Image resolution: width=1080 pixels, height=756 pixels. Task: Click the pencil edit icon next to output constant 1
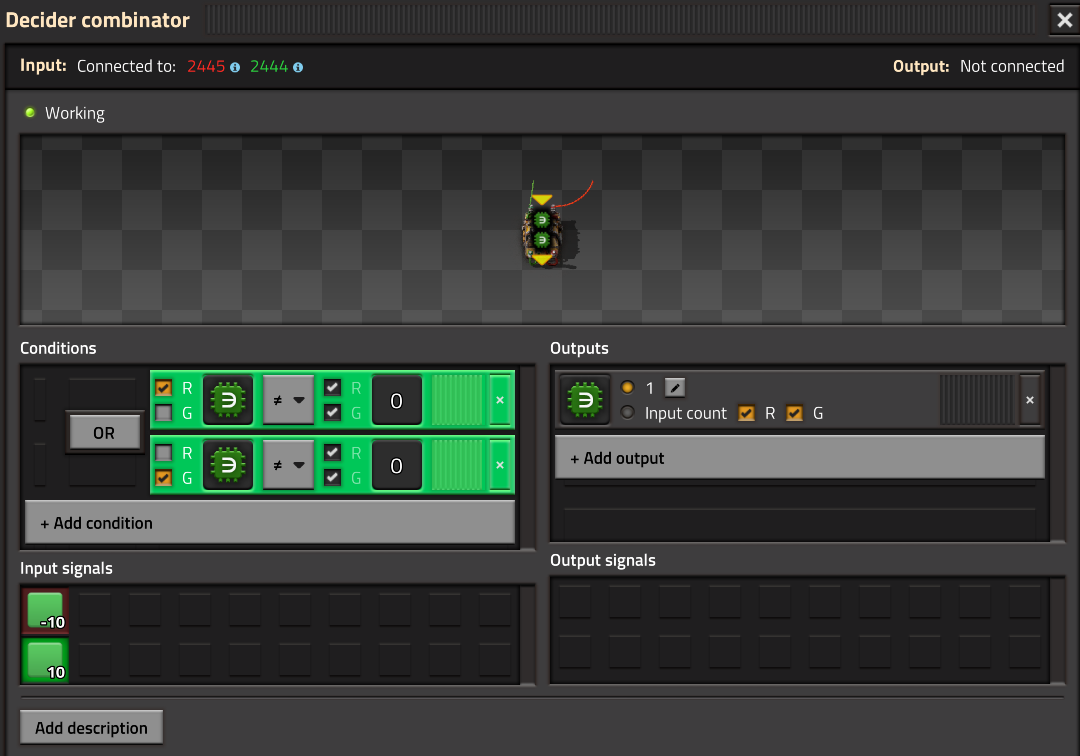point(675,388)
